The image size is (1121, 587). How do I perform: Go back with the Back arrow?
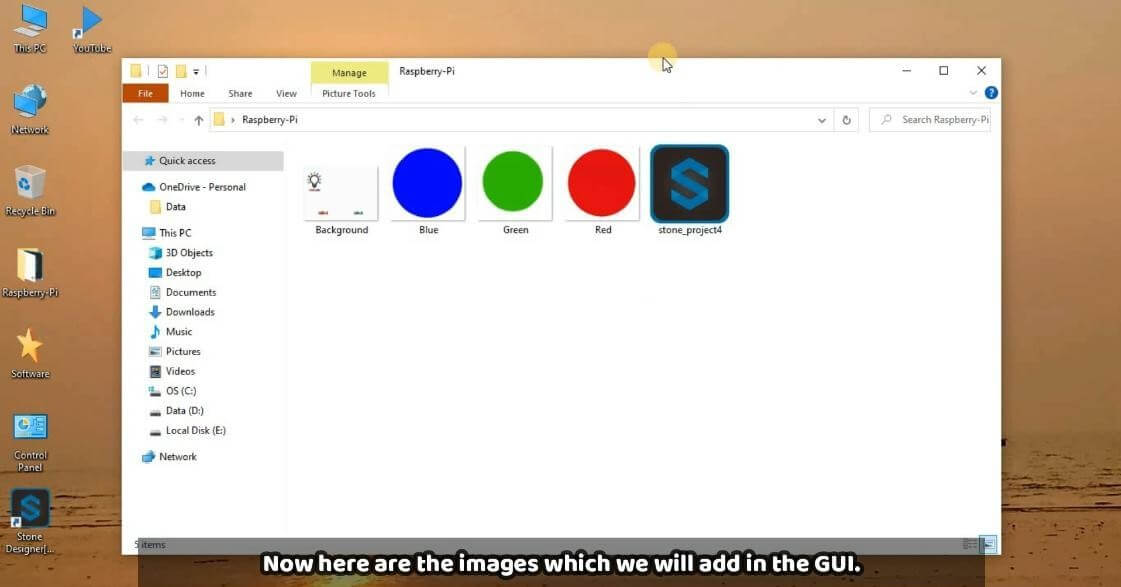139,120
